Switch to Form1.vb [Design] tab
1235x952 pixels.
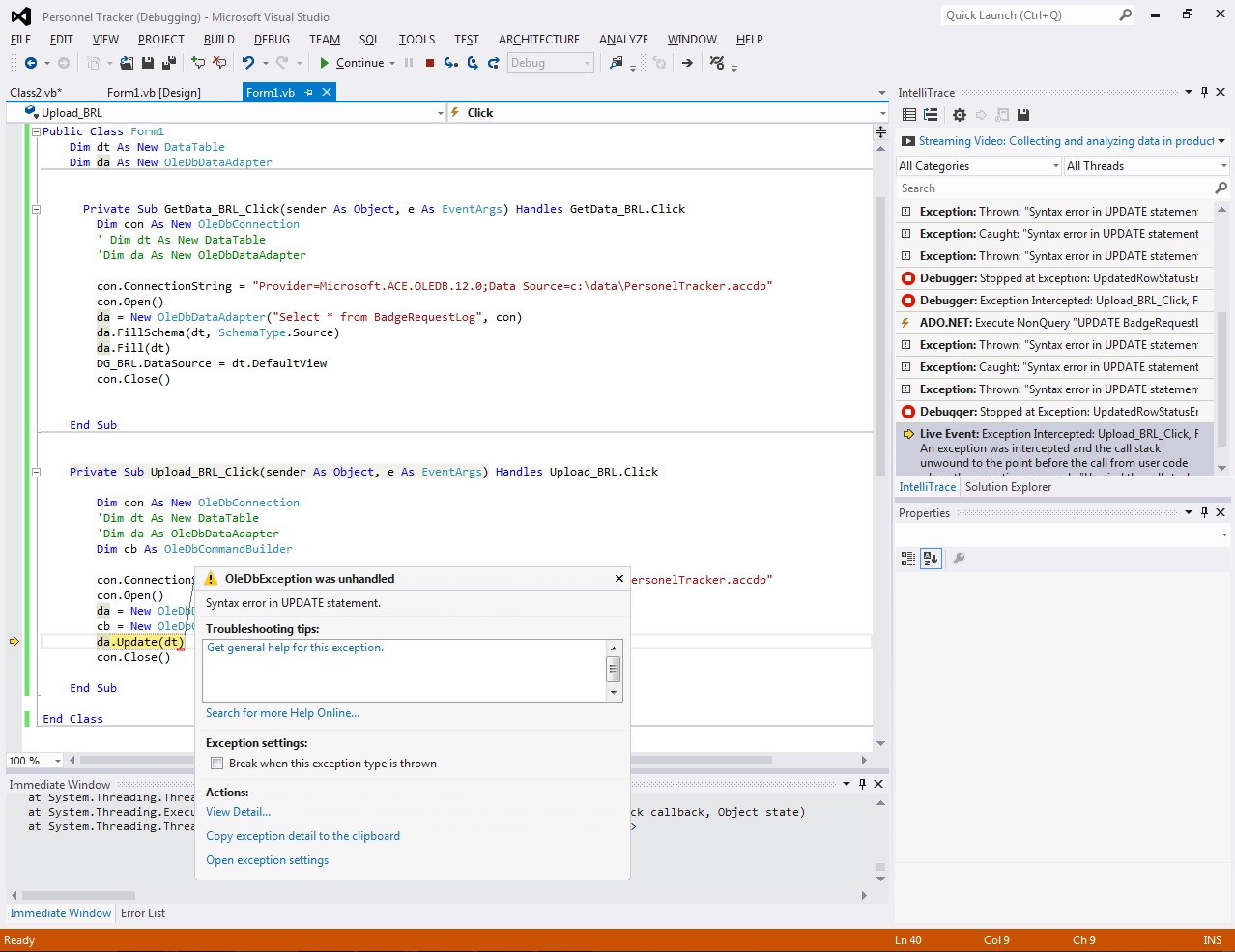(x=154, y=93)
